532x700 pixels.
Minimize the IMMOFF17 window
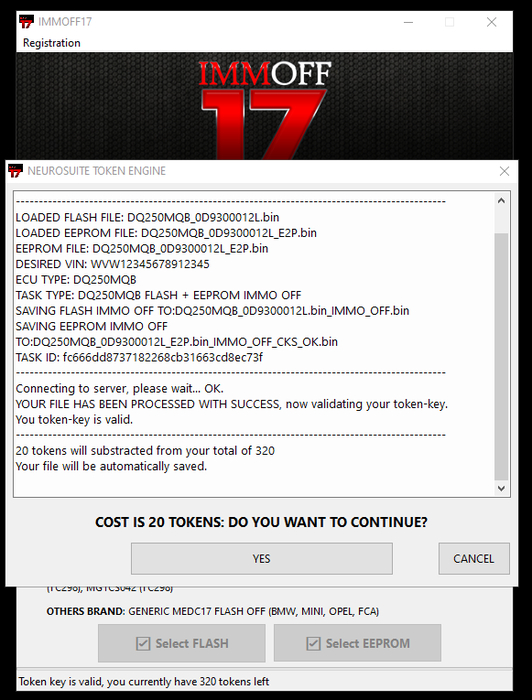click(408, 22)
